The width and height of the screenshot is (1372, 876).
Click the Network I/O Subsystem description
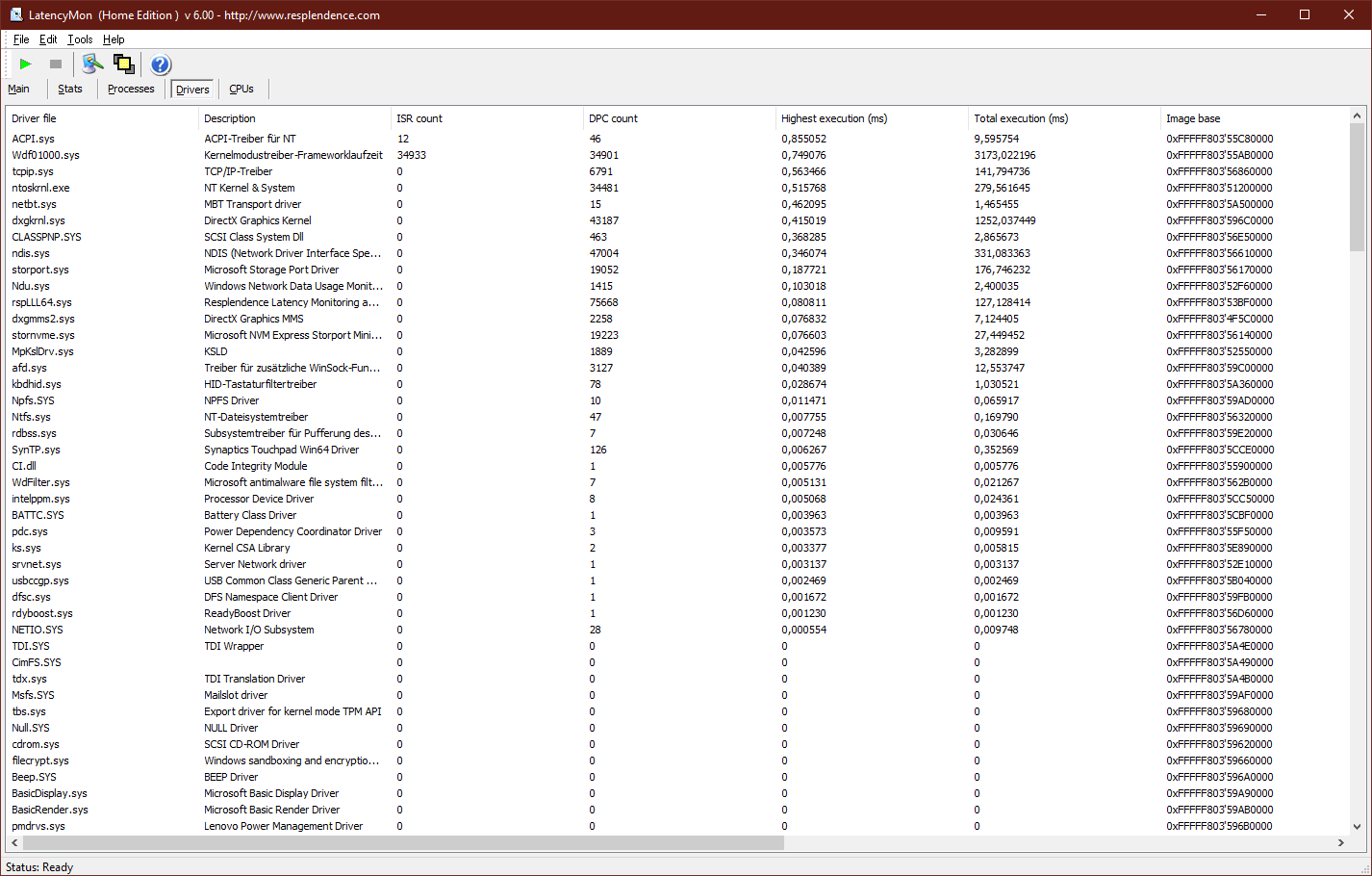pos(259,630)
